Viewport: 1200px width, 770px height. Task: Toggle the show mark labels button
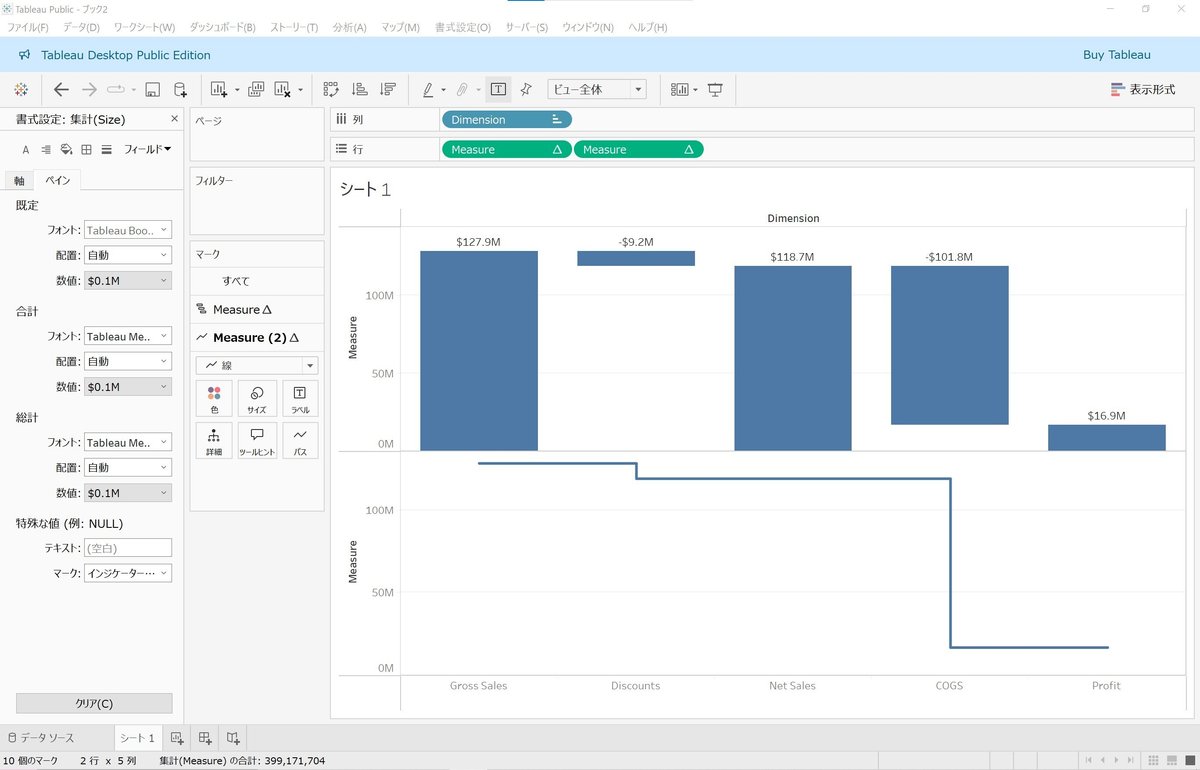pyautogui.click(x=498, y=89)
